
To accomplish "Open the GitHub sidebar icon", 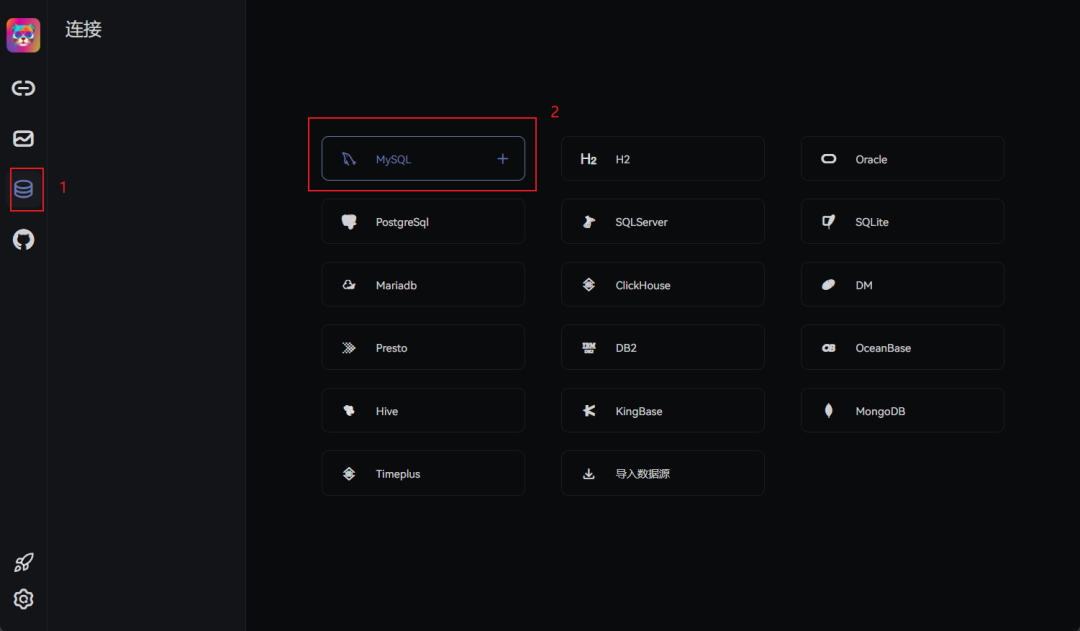I will coord(23,240).
